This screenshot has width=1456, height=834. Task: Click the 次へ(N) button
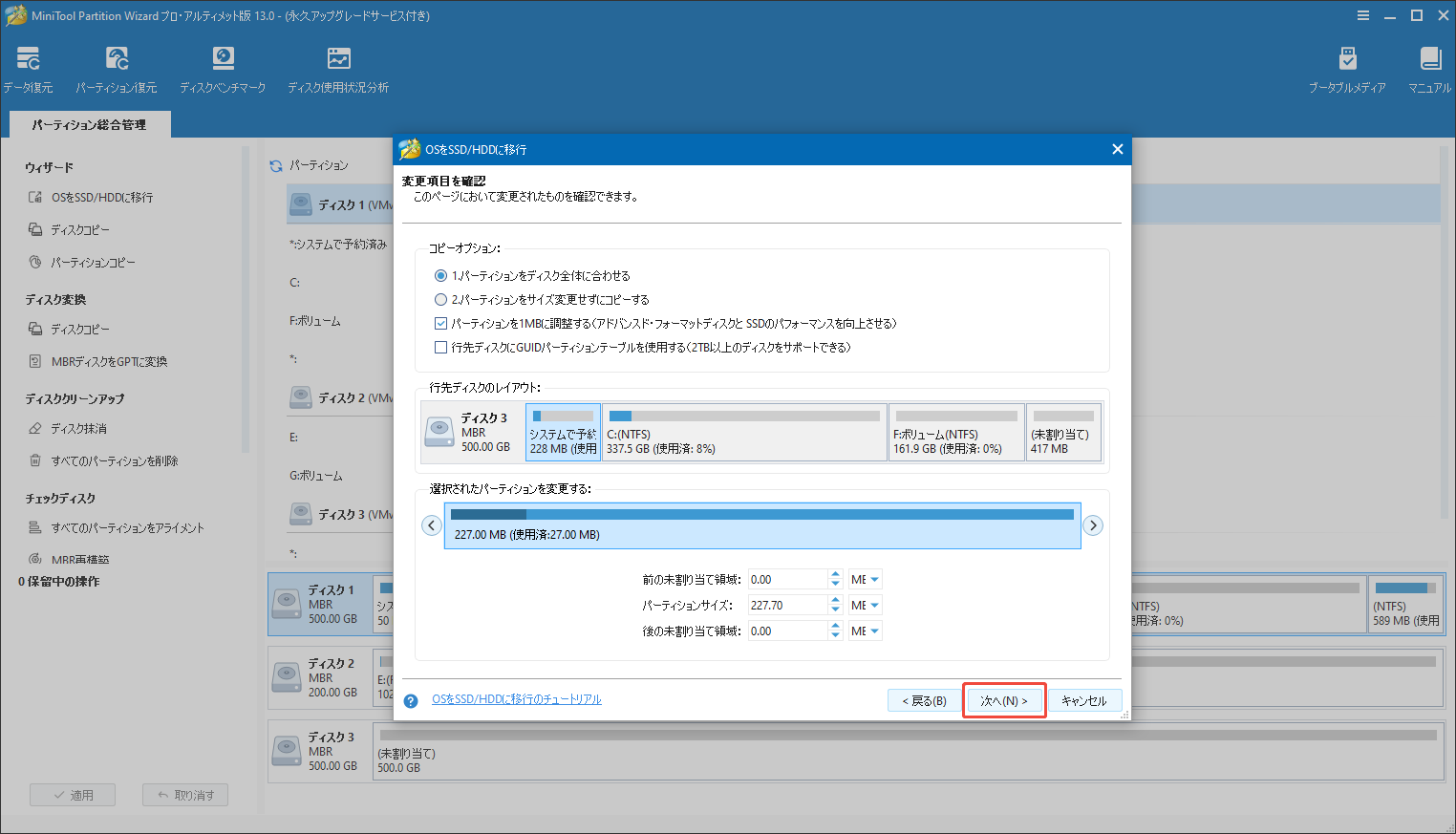point(1004,699)
